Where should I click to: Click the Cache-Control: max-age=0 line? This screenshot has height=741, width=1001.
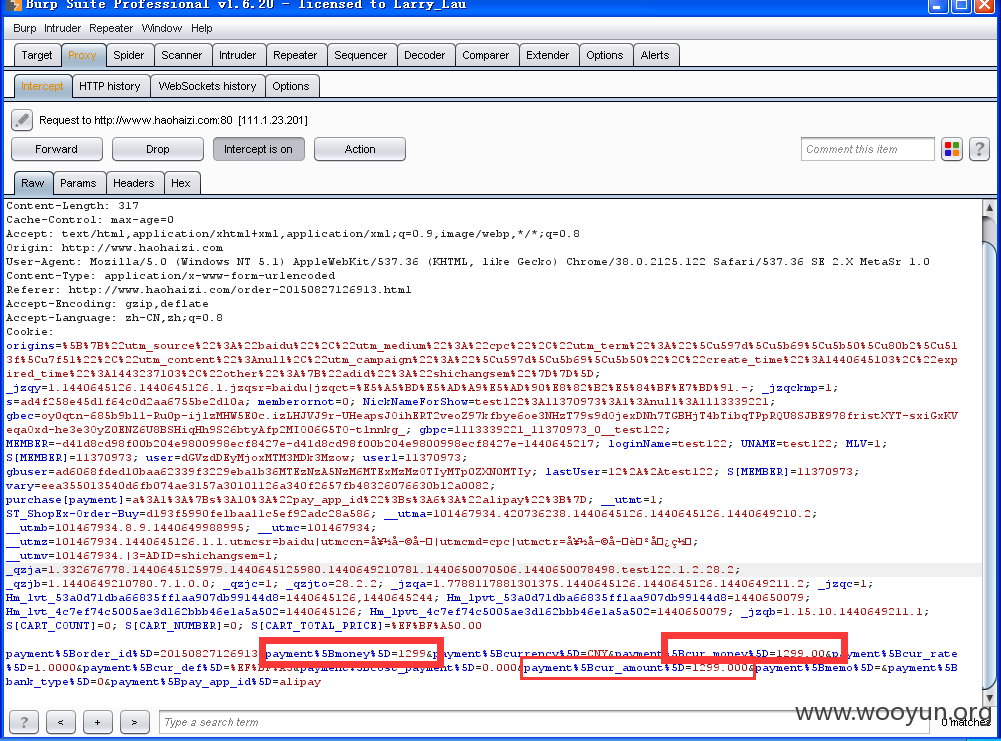(x=90, y=220)
